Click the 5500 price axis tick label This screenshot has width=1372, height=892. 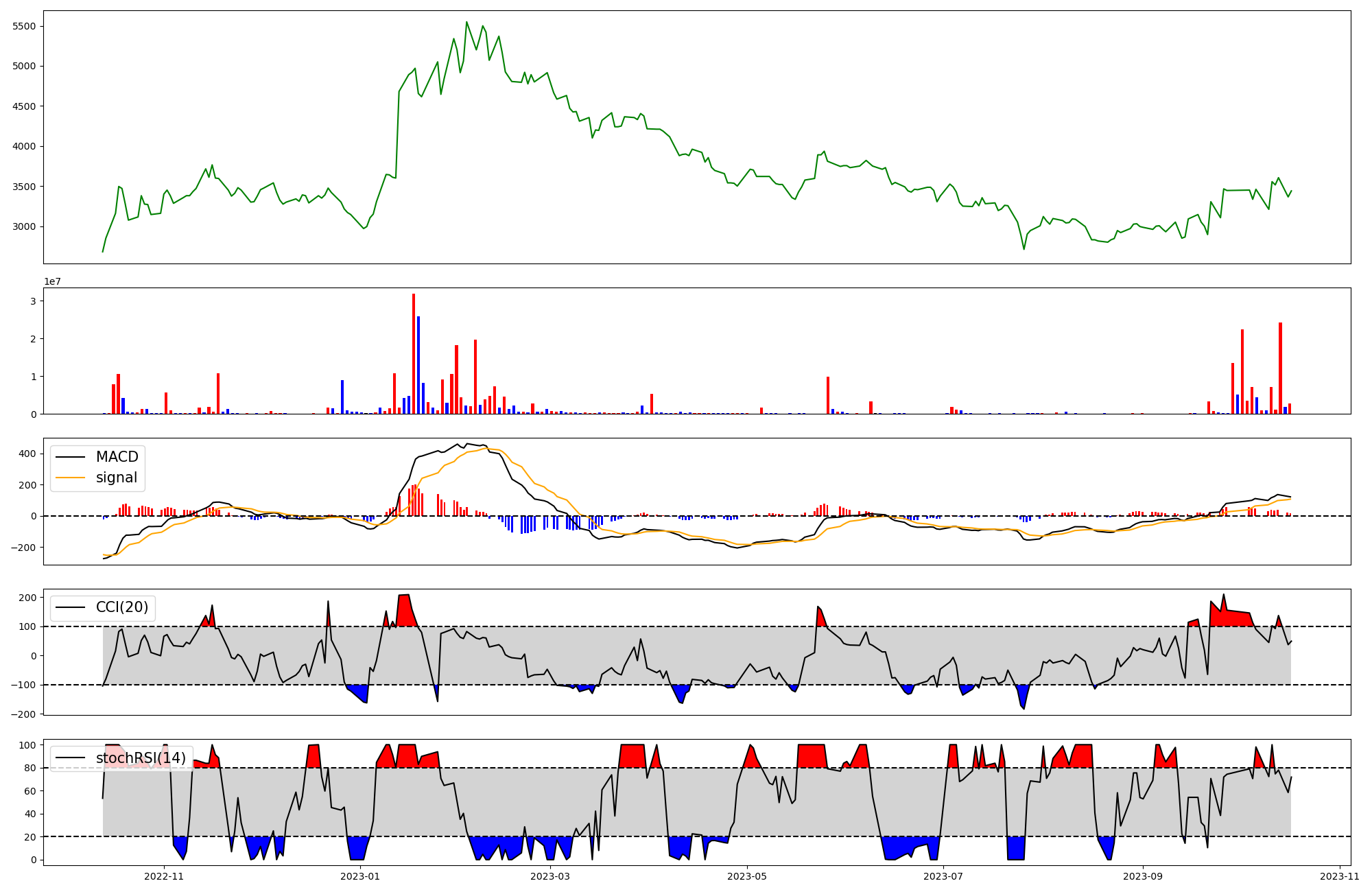pos(24,26)
